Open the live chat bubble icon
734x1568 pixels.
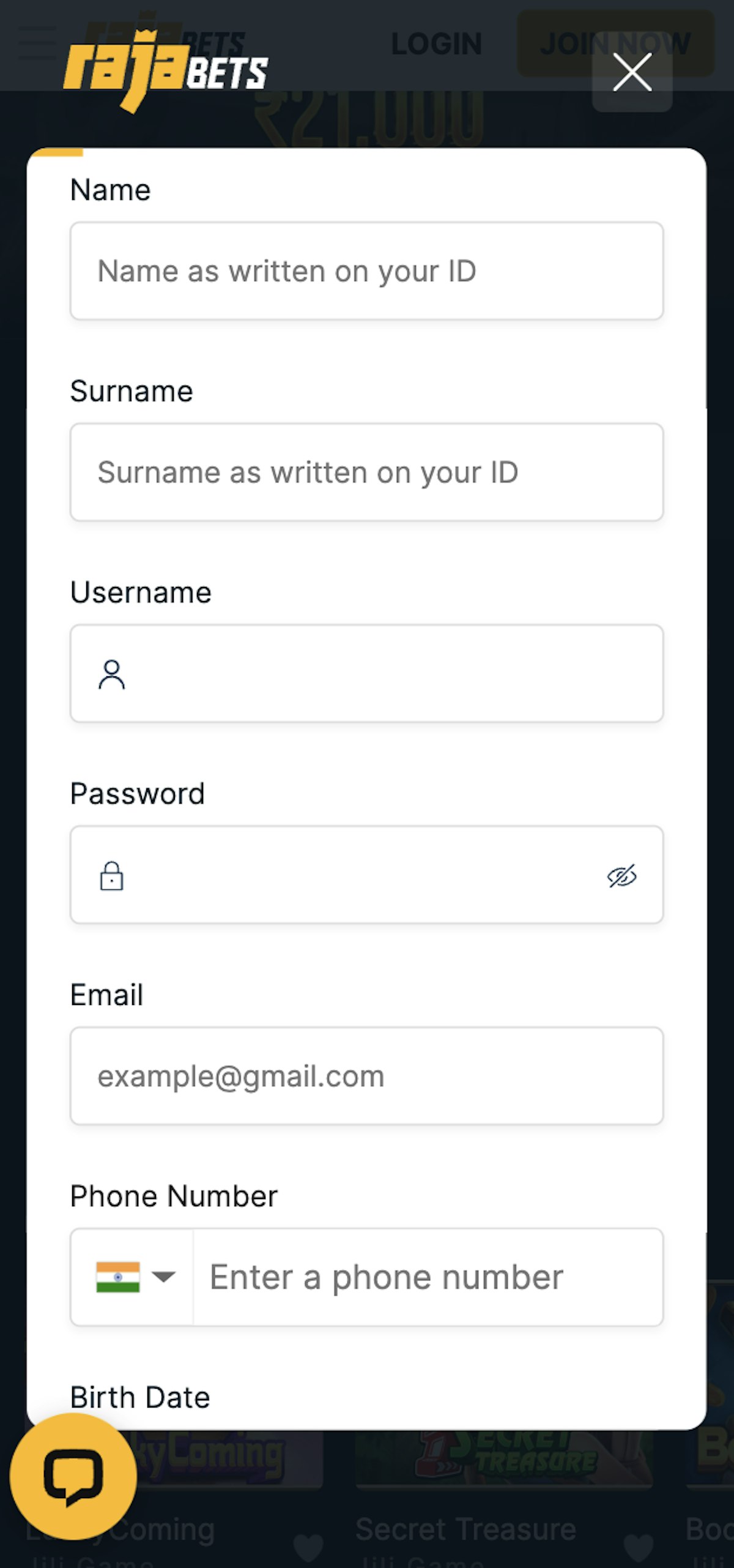click(73, 1476)
